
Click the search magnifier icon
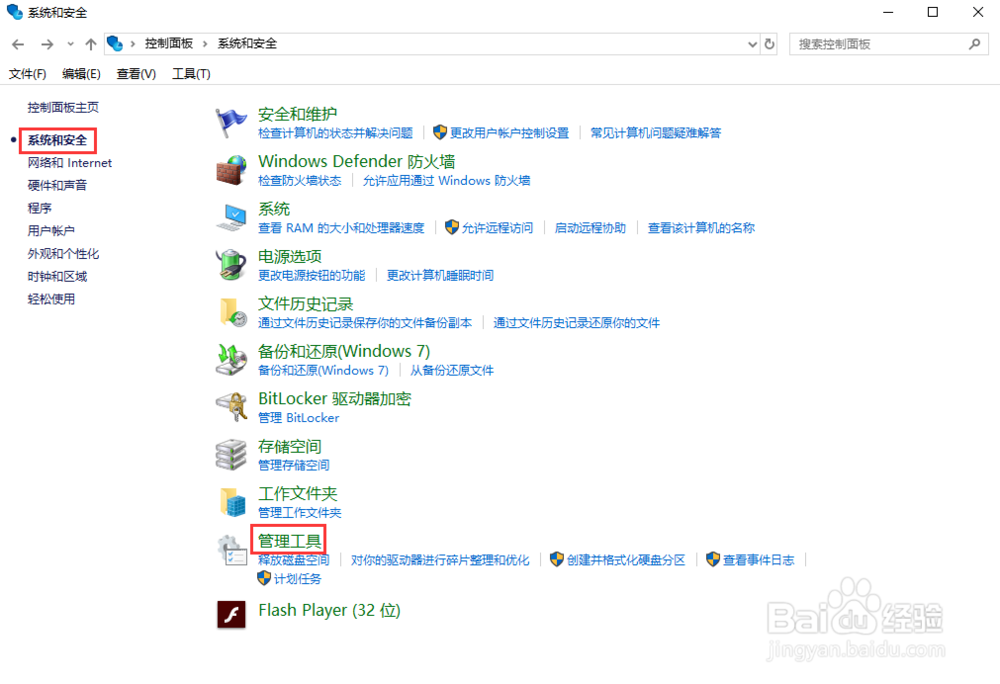tap(974, 44)
